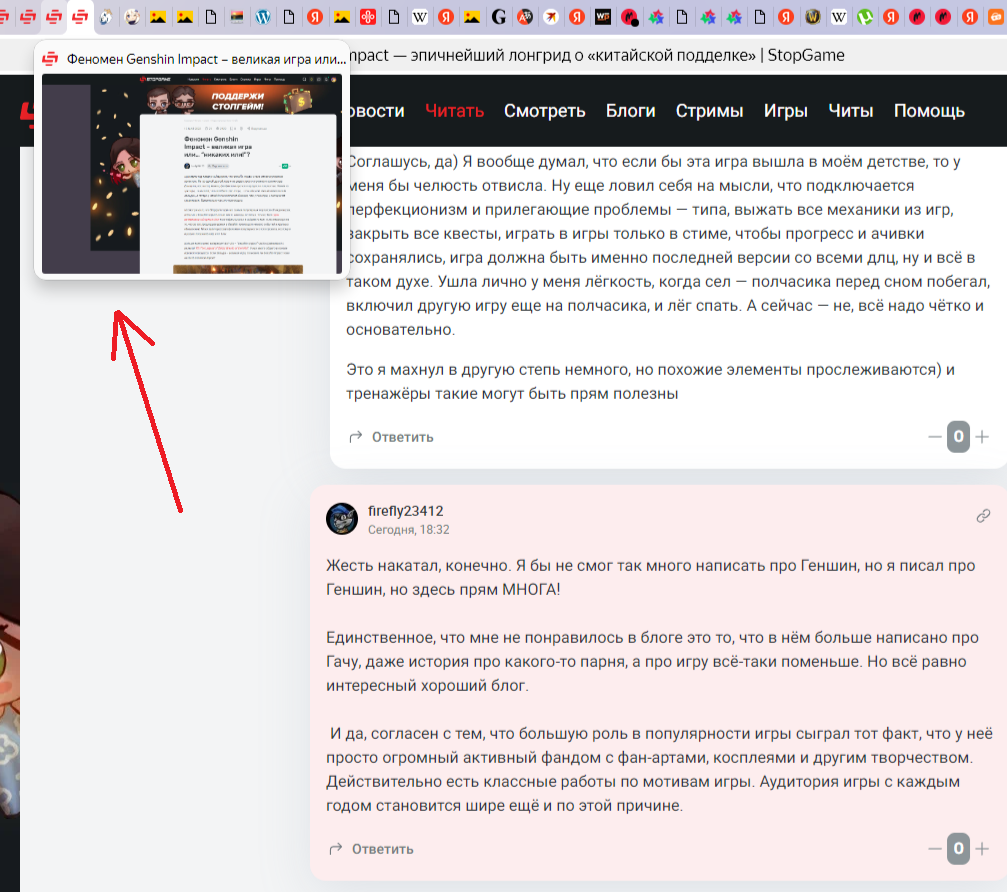
Task: Select the tab with colorful bird arrow icon
Action: point(551,17)
